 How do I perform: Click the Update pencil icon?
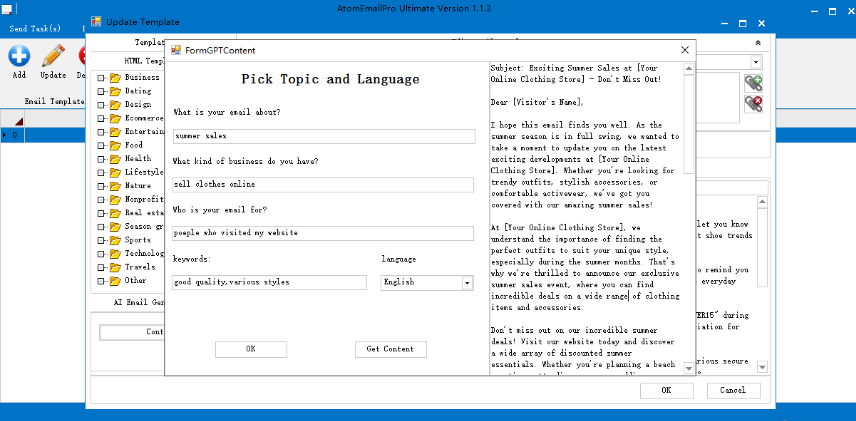pyautogui.click(x=53, y=56)
